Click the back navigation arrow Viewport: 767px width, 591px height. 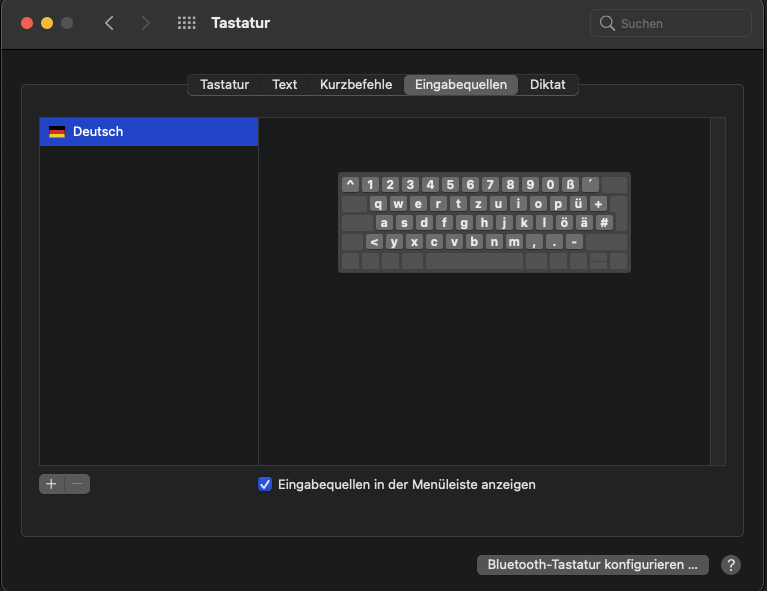point(109,23)
